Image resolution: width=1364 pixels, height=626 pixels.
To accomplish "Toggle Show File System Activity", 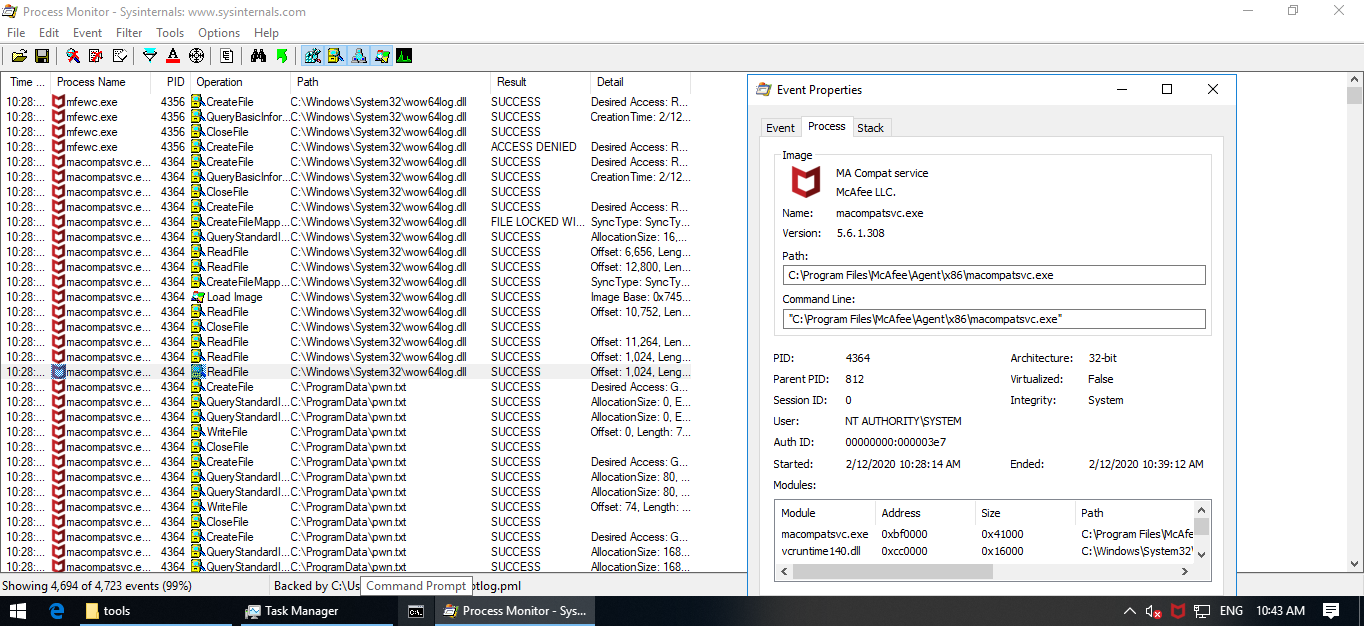I will 335,56.
